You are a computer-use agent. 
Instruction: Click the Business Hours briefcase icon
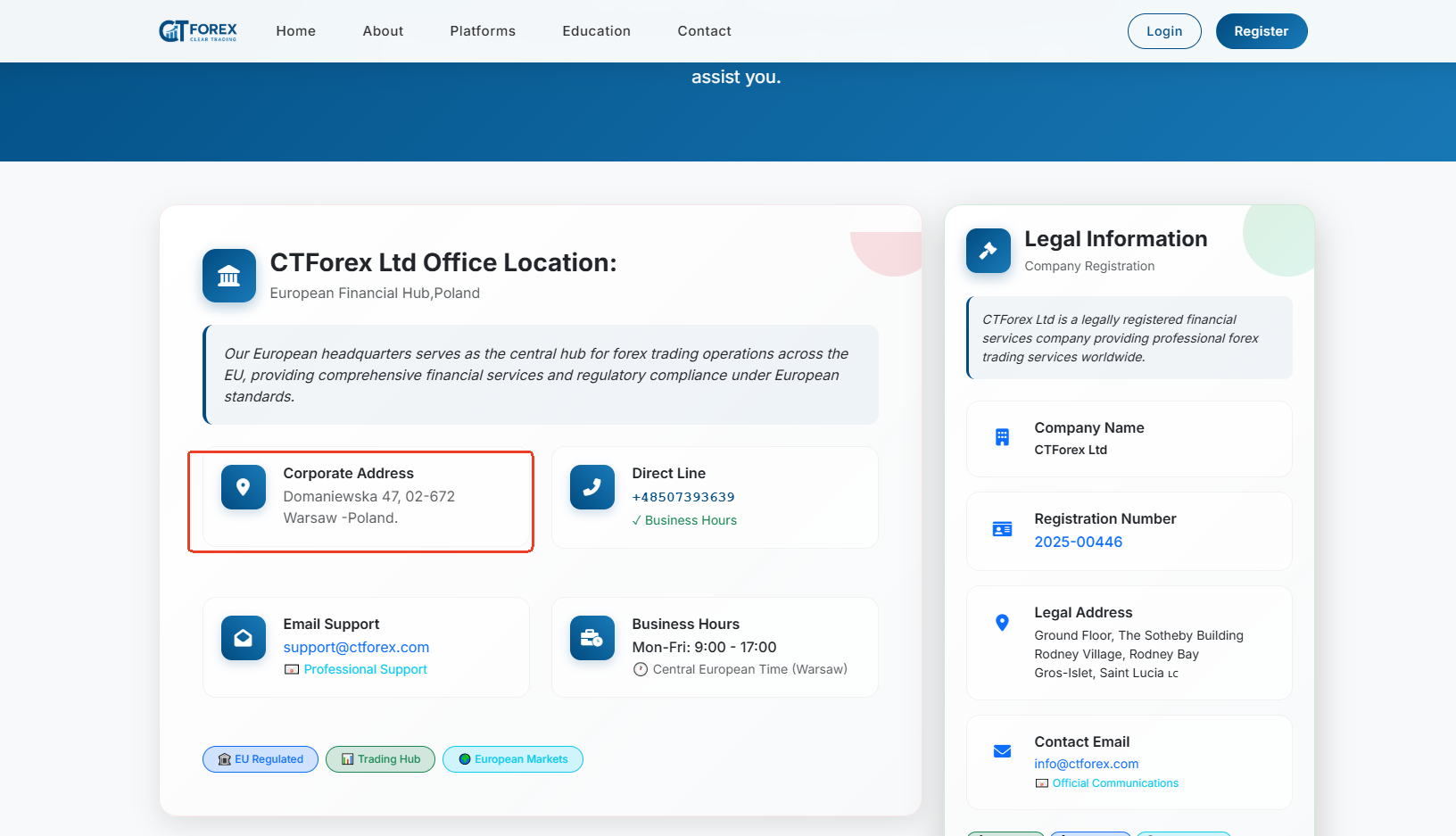[x=592, y=638]
